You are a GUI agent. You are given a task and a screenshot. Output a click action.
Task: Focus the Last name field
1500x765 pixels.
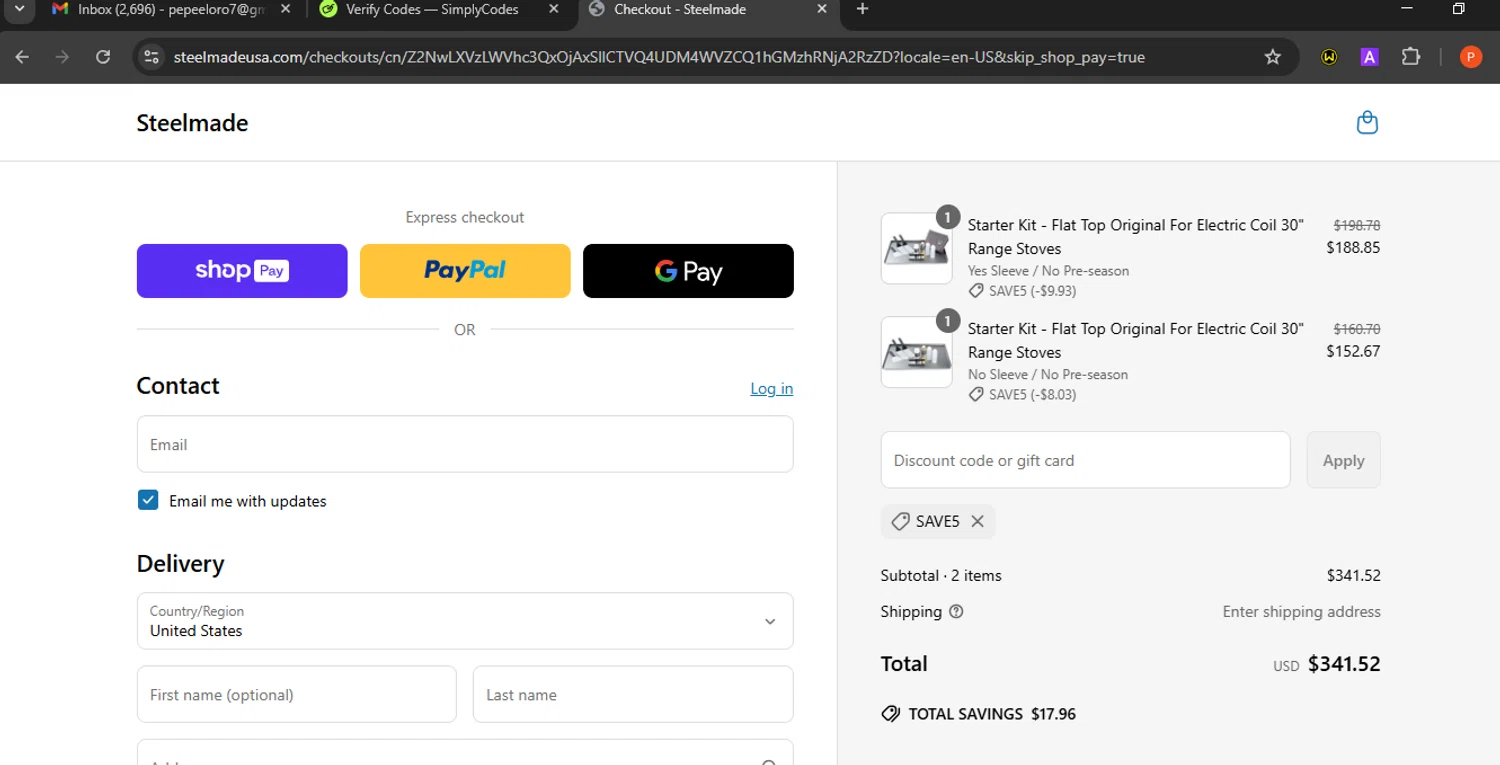coord(633,694)
